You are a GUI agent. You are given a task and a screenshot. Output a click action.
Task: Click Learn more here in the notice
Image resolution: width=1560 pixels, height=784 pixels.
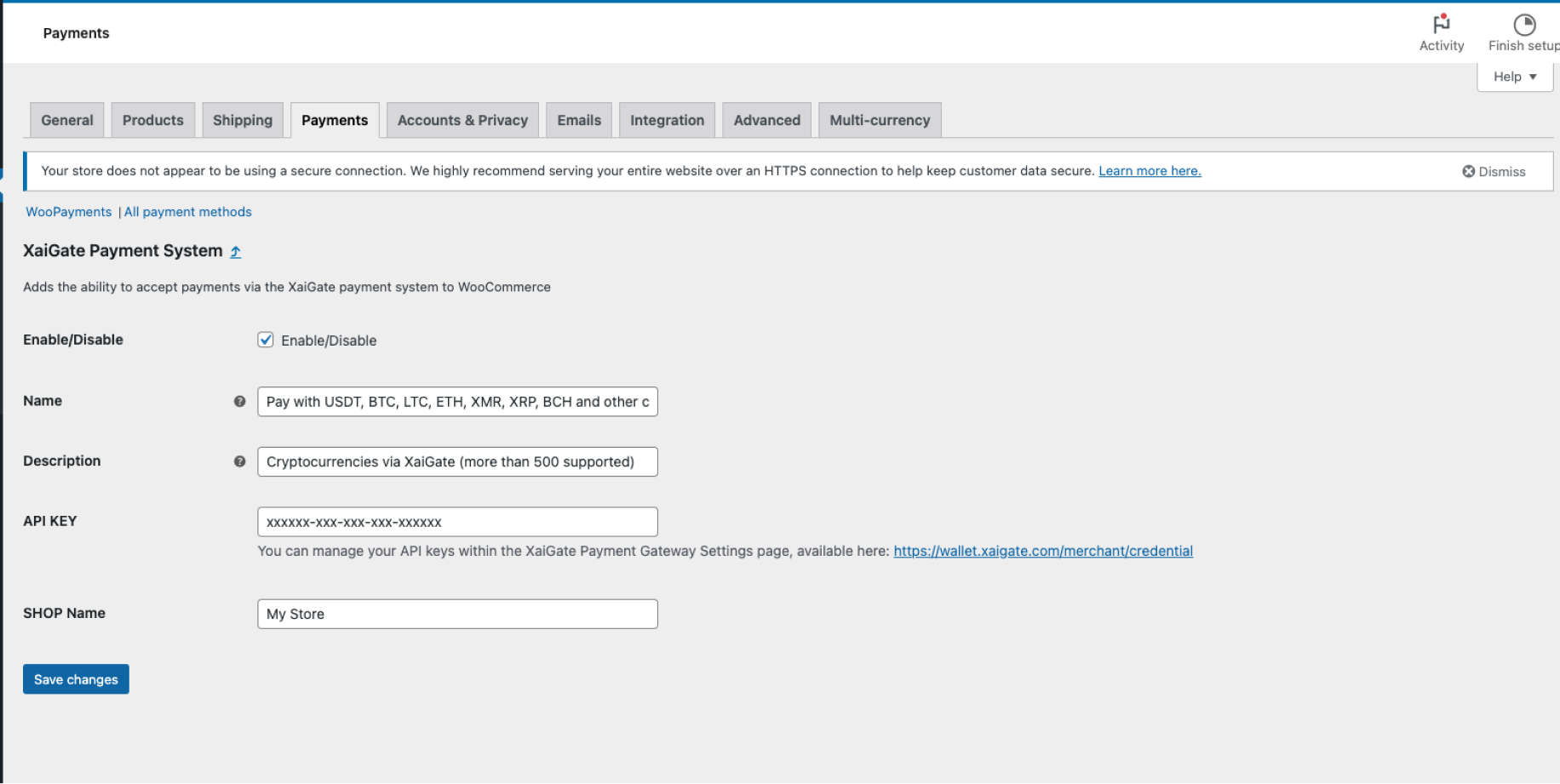click(x=1150, y=170)
